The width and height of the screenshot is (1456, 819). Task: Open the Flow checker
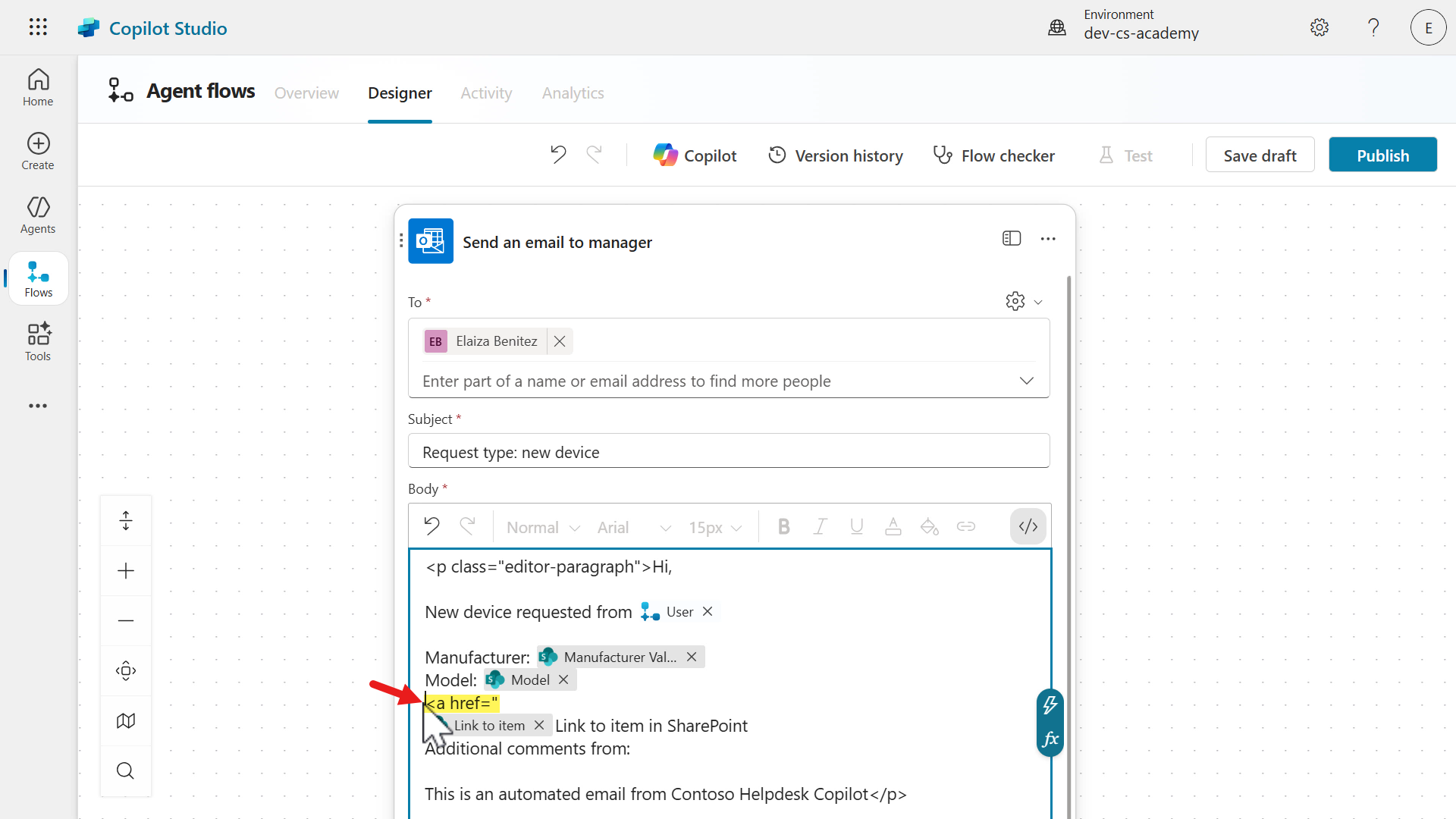tap(993, 155)
